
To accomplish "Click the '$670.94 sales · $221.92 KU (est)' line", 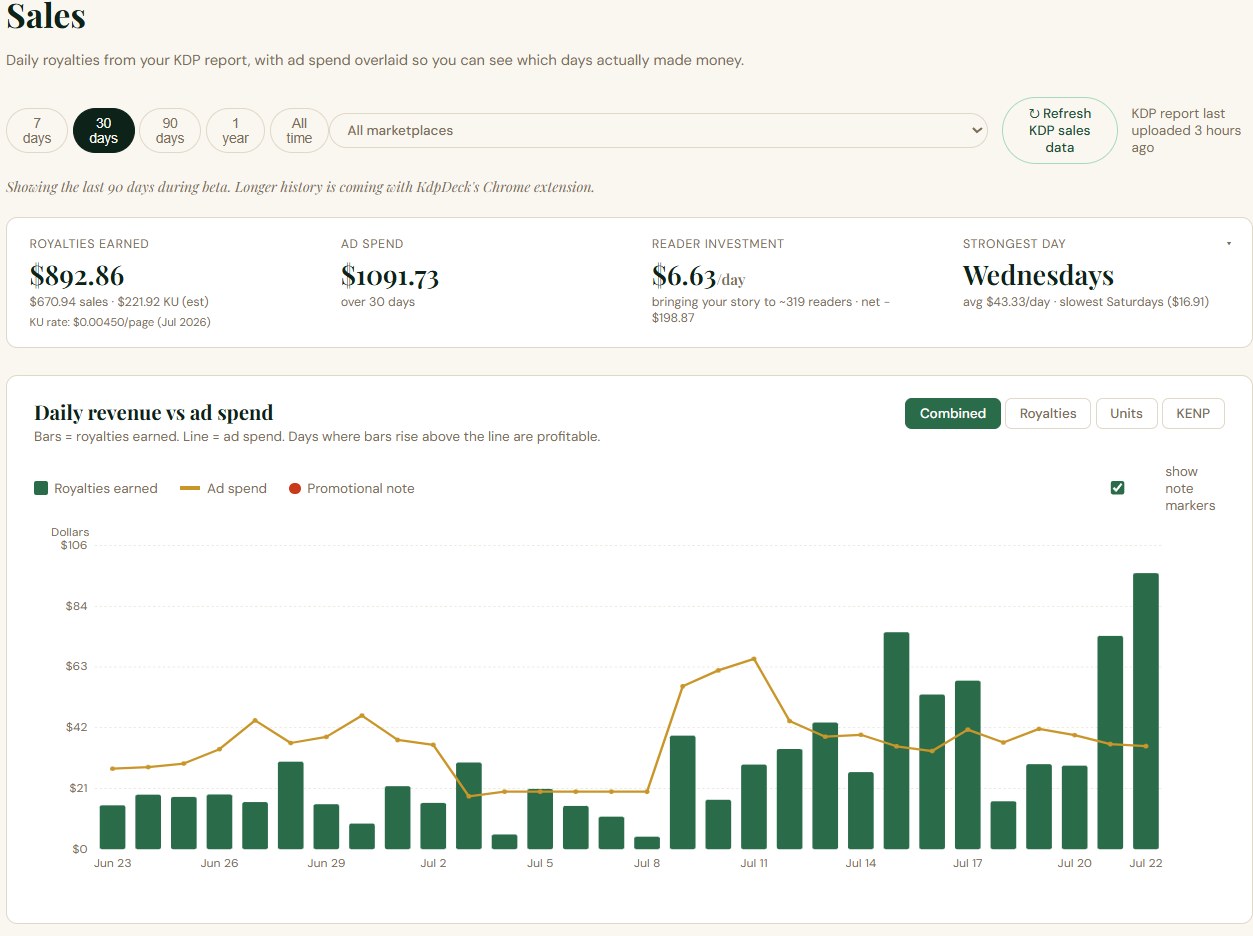I will [119, 301].
